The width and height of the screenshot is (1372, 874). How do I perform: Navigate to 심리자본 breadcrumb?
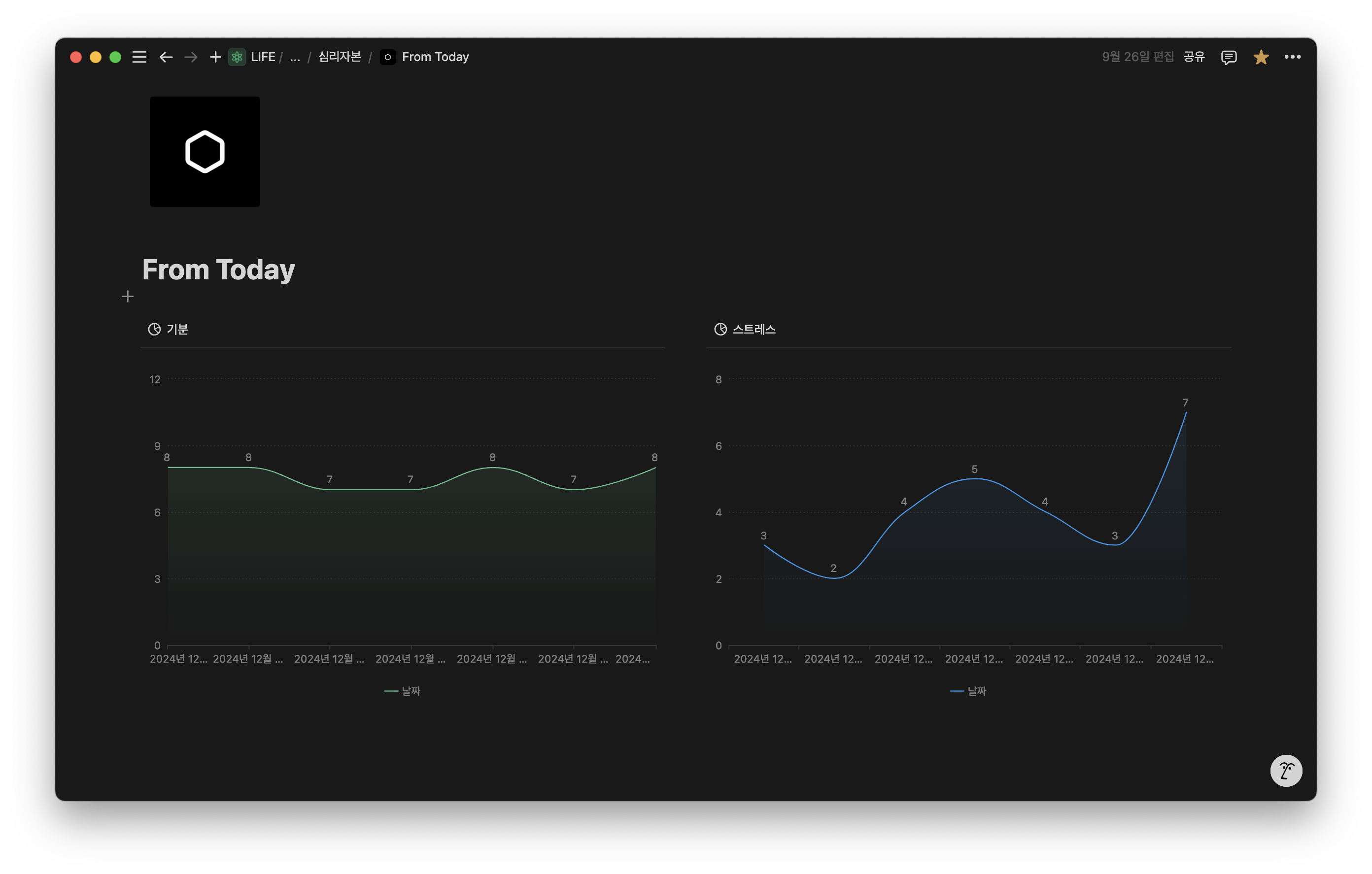340,57
